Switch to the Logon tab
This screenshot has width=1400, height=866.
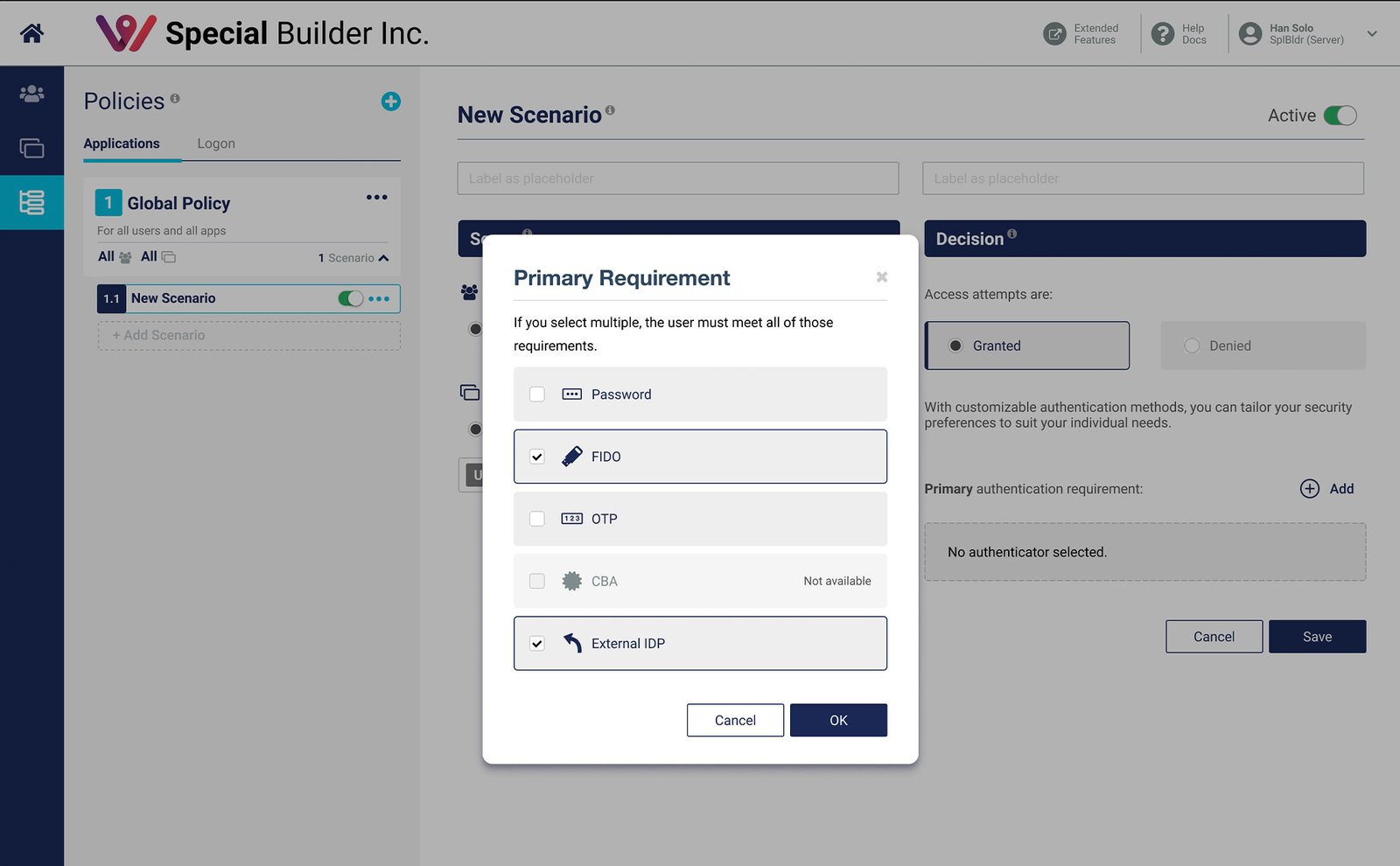click(x=216, y=143)
